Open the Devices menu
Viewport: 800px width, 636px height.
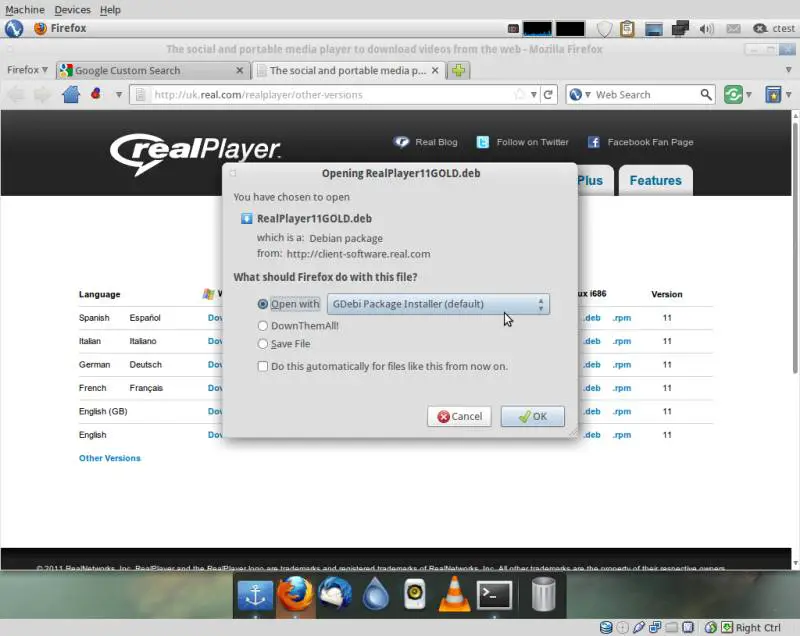click(72, 10)
